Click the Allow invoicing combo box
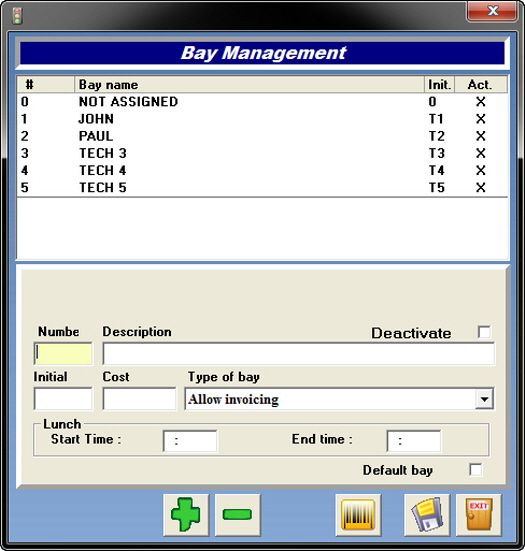525x551 pixels. coord(339,399)
